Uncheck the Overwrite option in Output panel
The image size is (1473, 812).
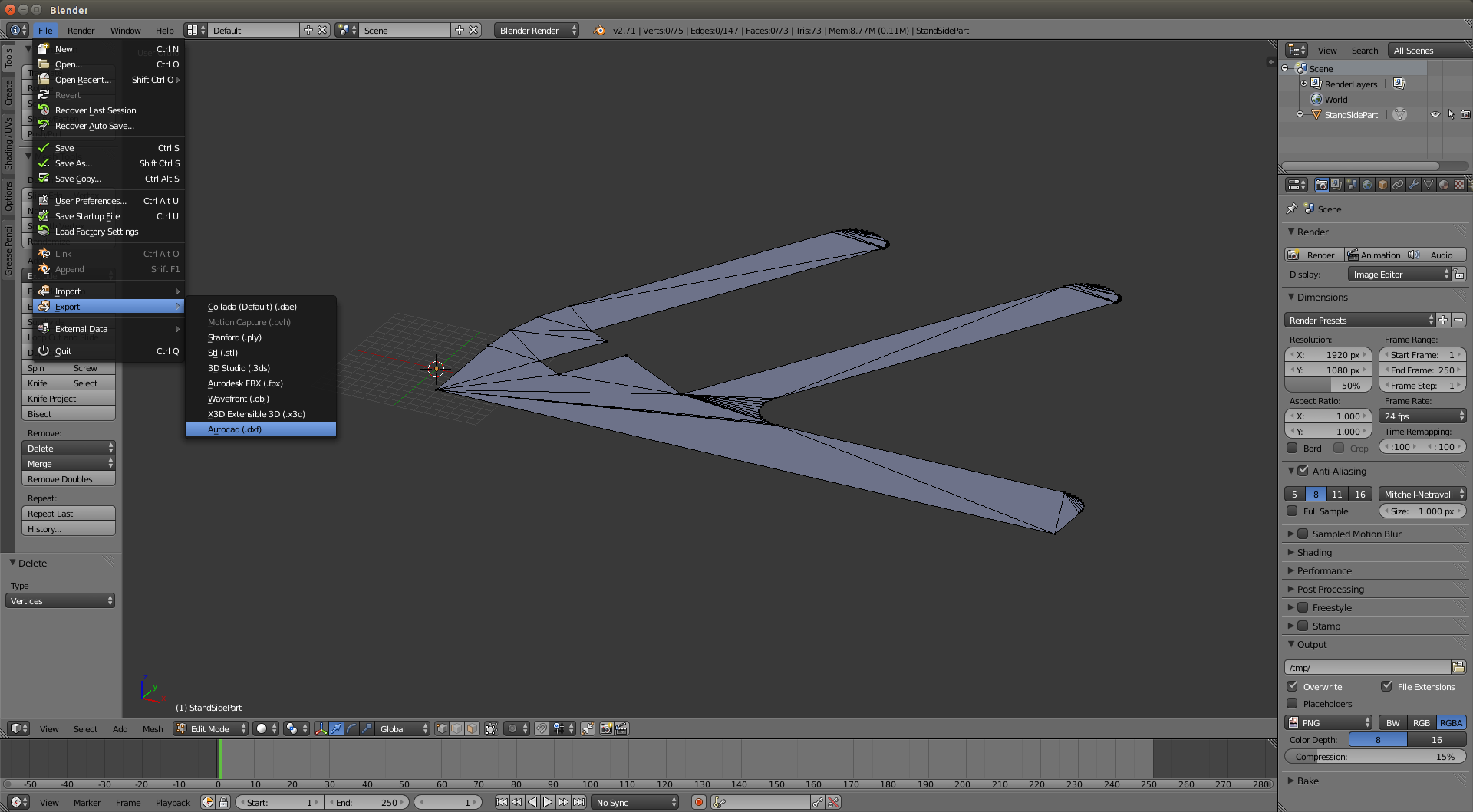pyautogui.click(x=1292, y=686)
